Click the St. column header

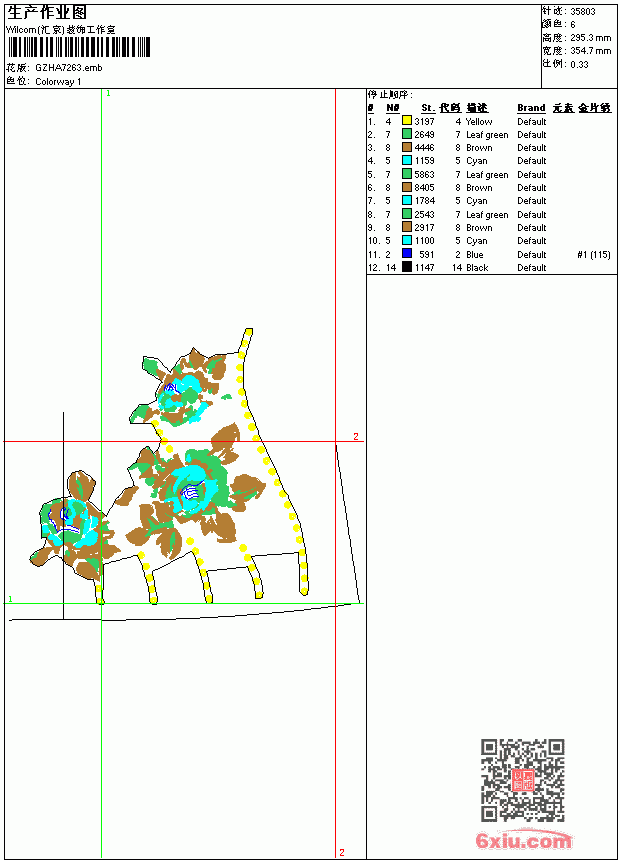click(428, 108)
